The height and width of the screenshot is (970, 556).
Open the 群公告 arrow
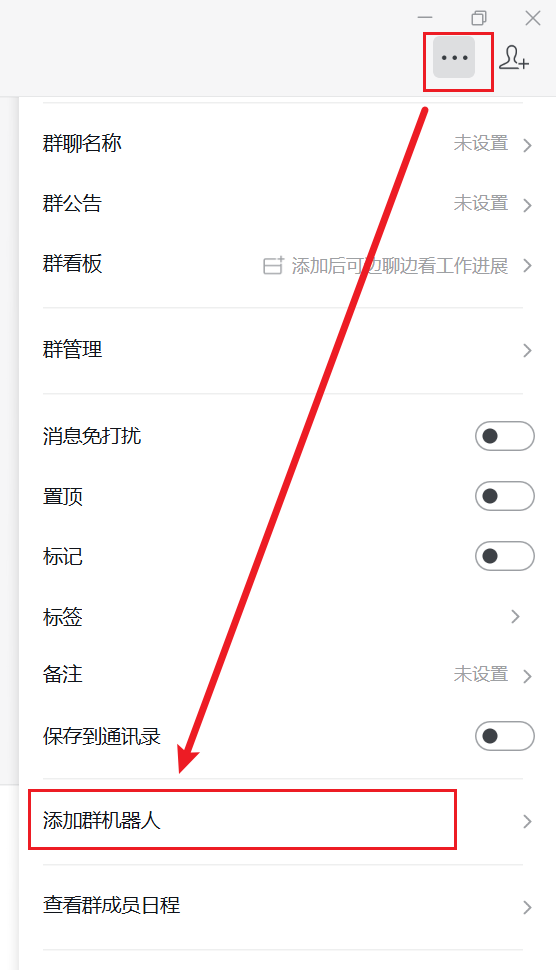click(x=527, y=205)
